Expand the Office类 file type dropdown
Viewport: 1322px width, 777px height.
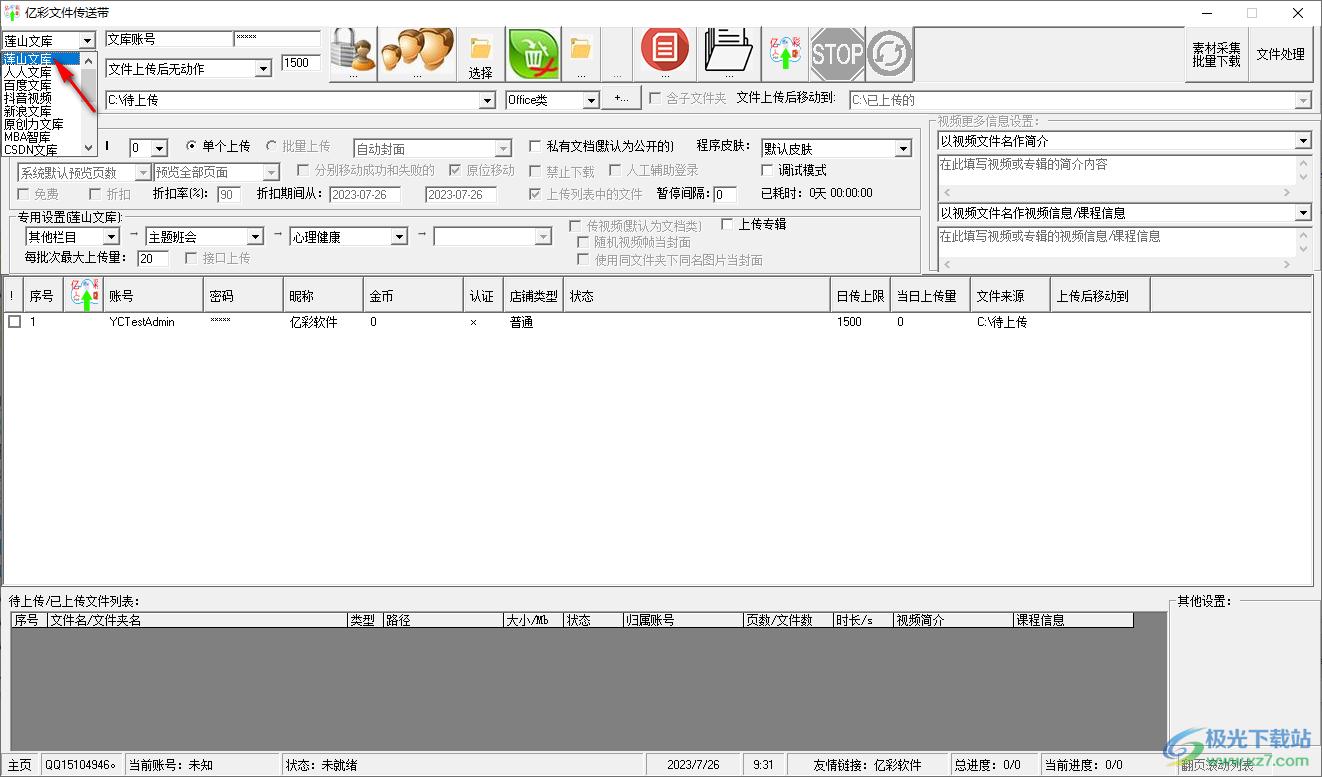click(x=590, y=100)
